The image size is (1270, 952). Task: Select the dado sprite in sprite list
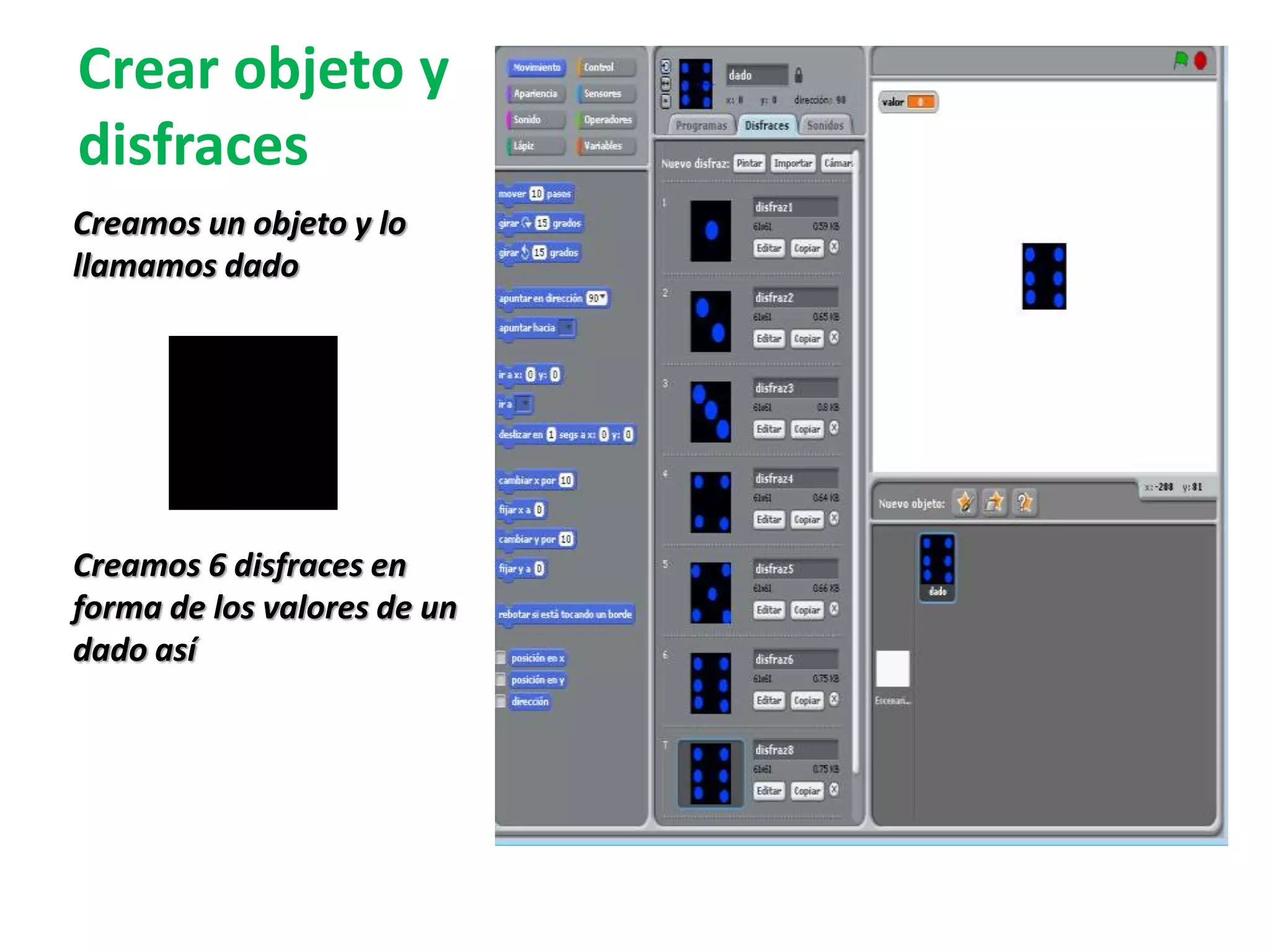click(937, 567)
